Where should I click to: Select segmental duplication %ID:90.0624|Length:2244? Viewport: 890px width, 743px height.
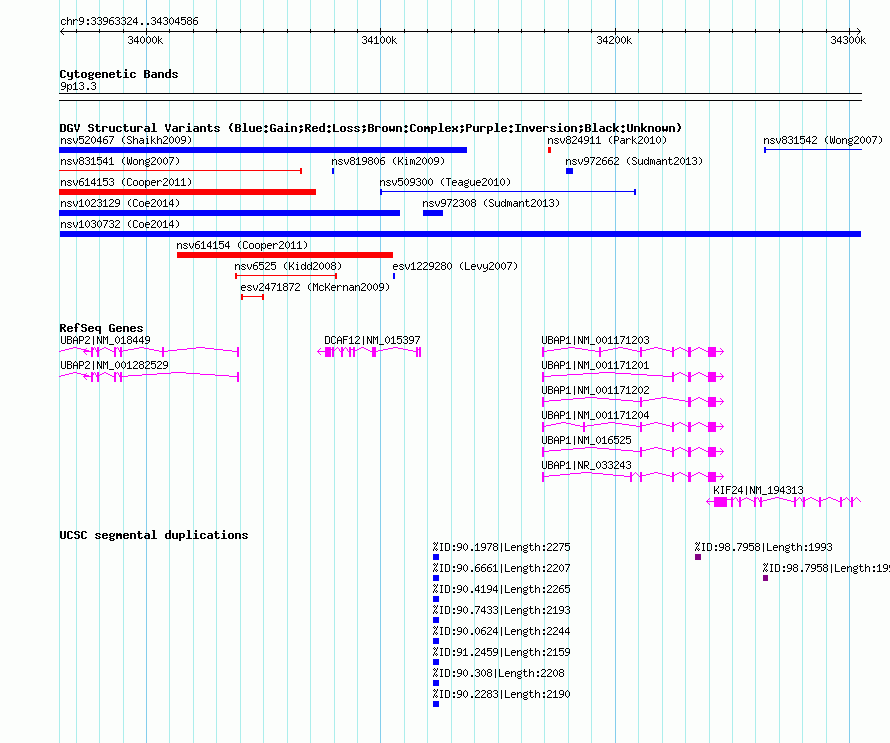501,631
